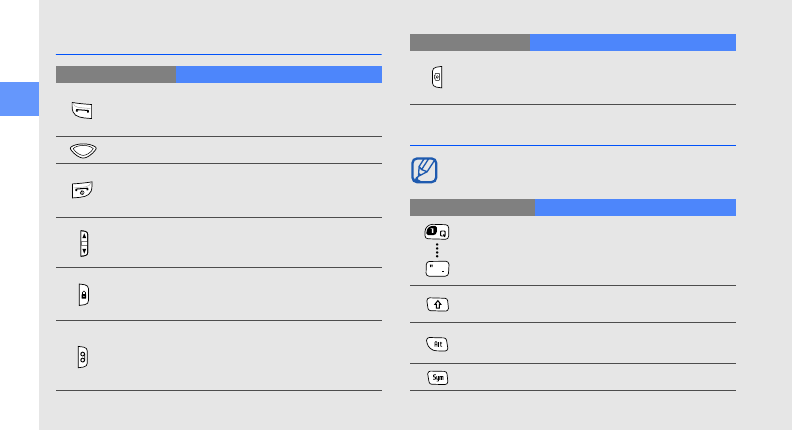This screenshot has height=430, width=792.
Task: Click the Alt key icon
Action: 437,343
